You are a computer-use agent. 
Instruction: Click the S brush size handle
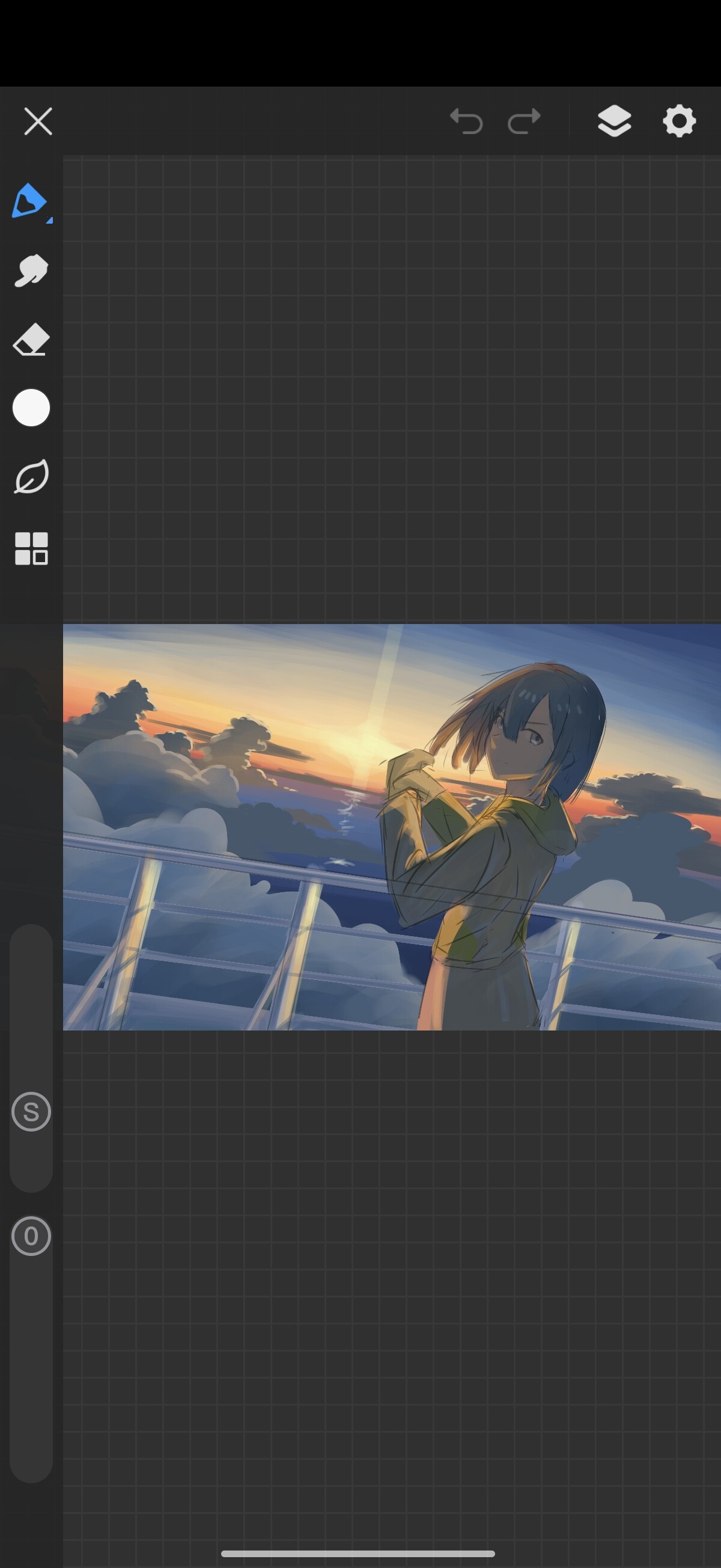point(31,1112)
